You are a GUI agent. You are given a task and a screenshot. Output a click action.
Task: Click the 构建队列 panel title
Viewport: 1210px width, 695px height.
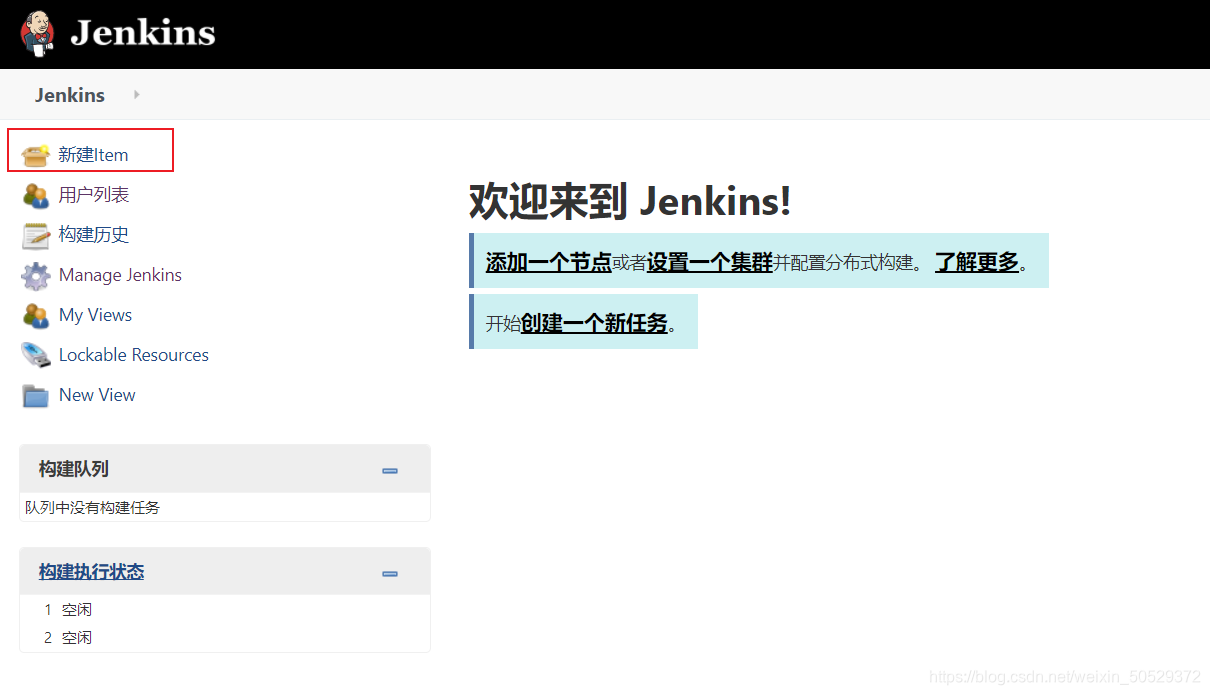tap(74, 469)
